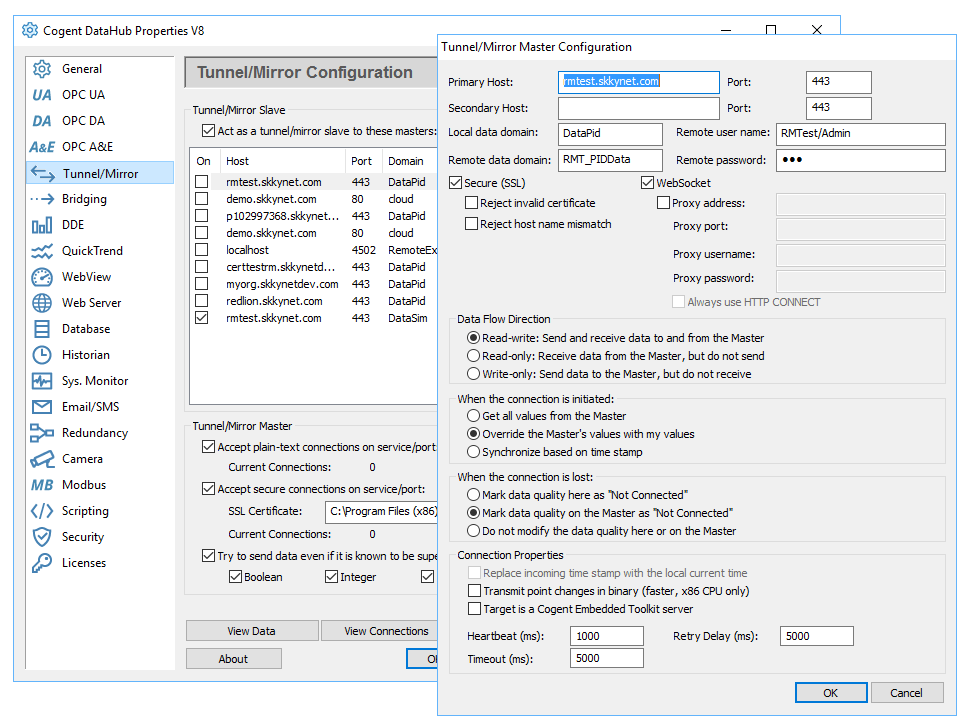Select the Scripting code brackets icon
Screen dimensions: 969x727
42,511
